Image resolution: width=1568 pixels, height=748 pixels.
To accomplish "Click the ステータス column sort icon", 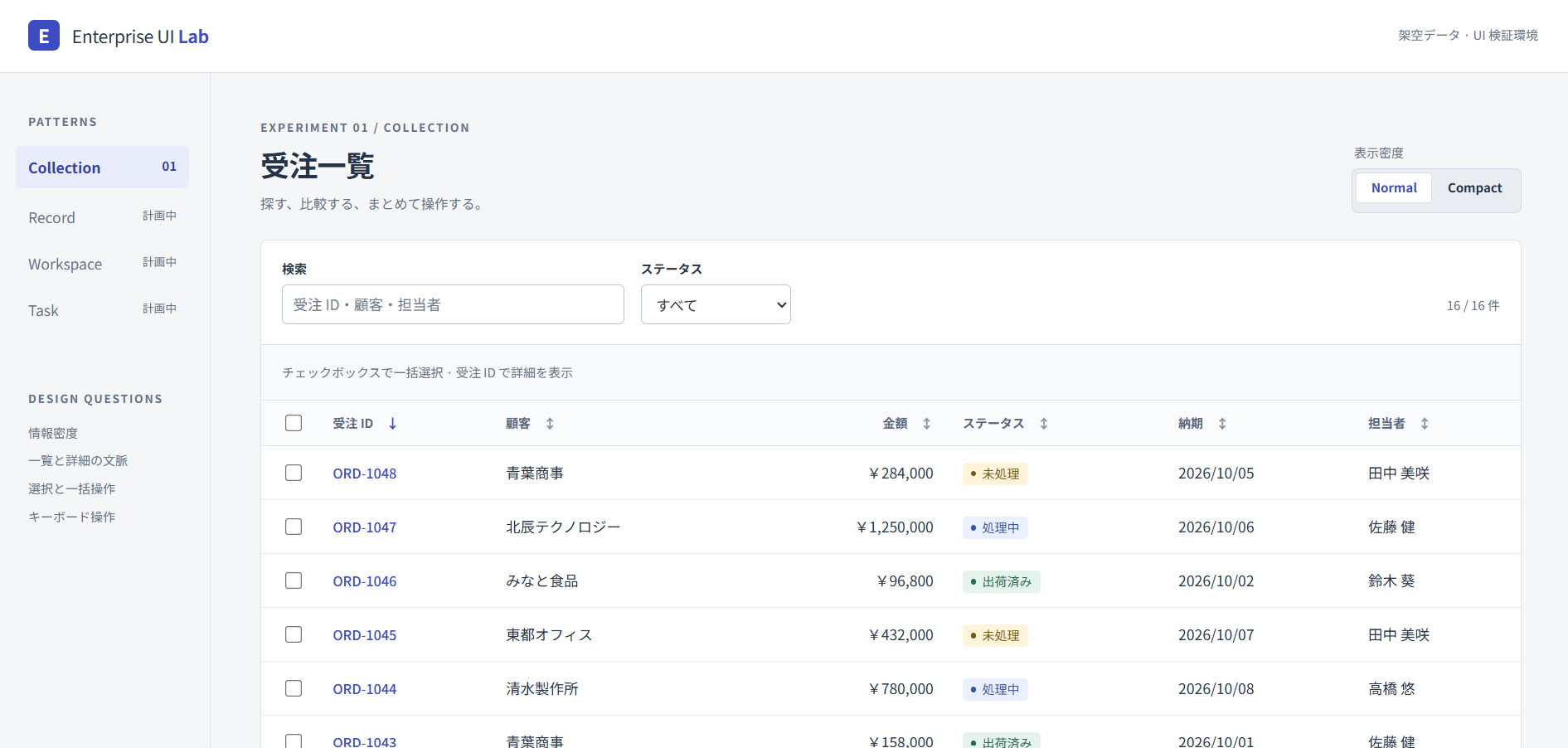I will [1044, 424].
